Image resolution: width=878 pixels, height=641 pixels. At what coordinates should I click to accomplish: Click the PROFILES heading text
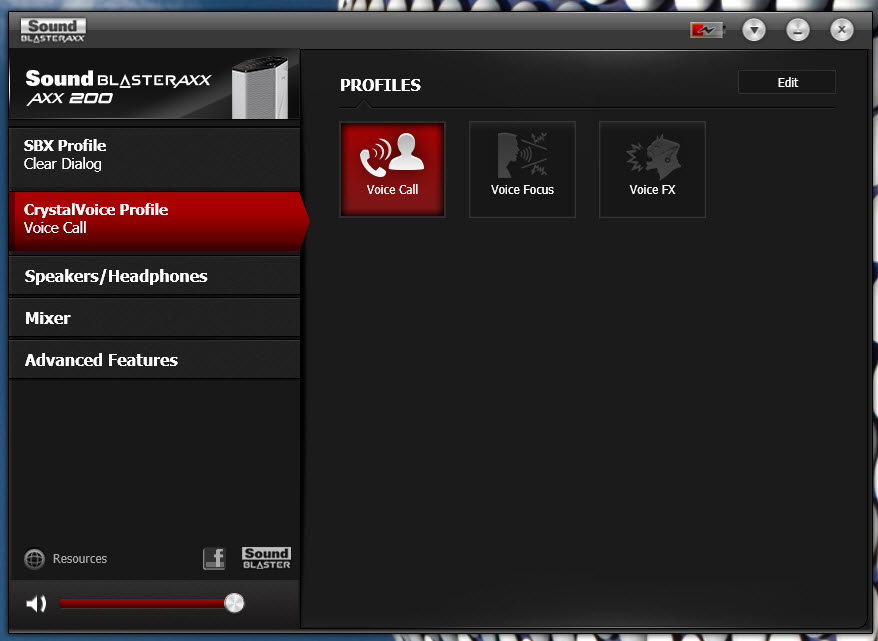(380, 85)
